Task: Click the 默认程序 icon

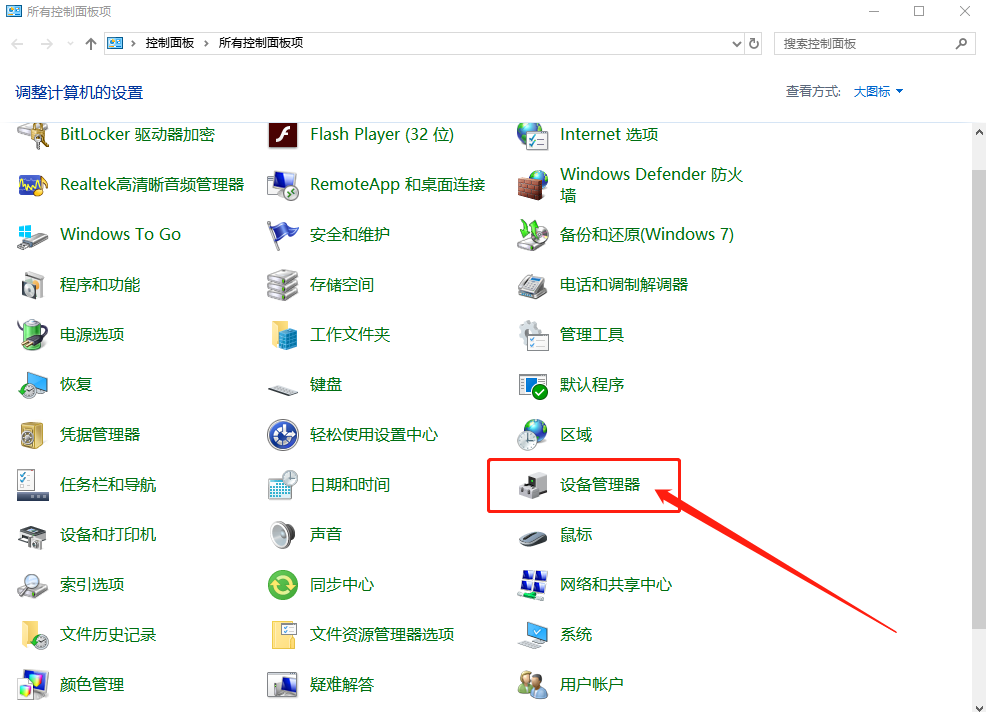Action: click(x=533, y=386)
